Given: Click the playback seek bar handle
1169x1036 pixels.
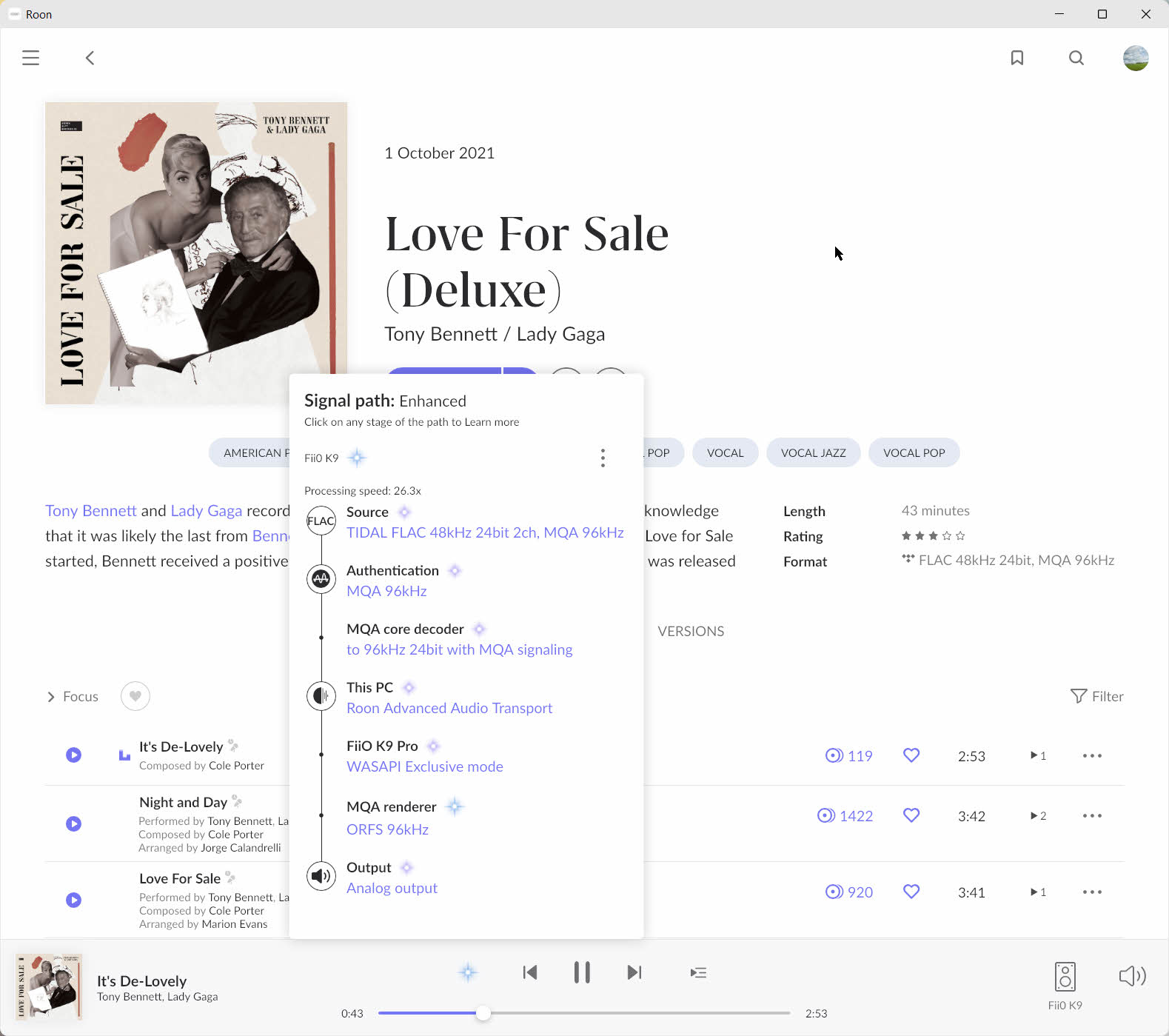Looking at the screenshot, I should click(x=483, y=1013).
